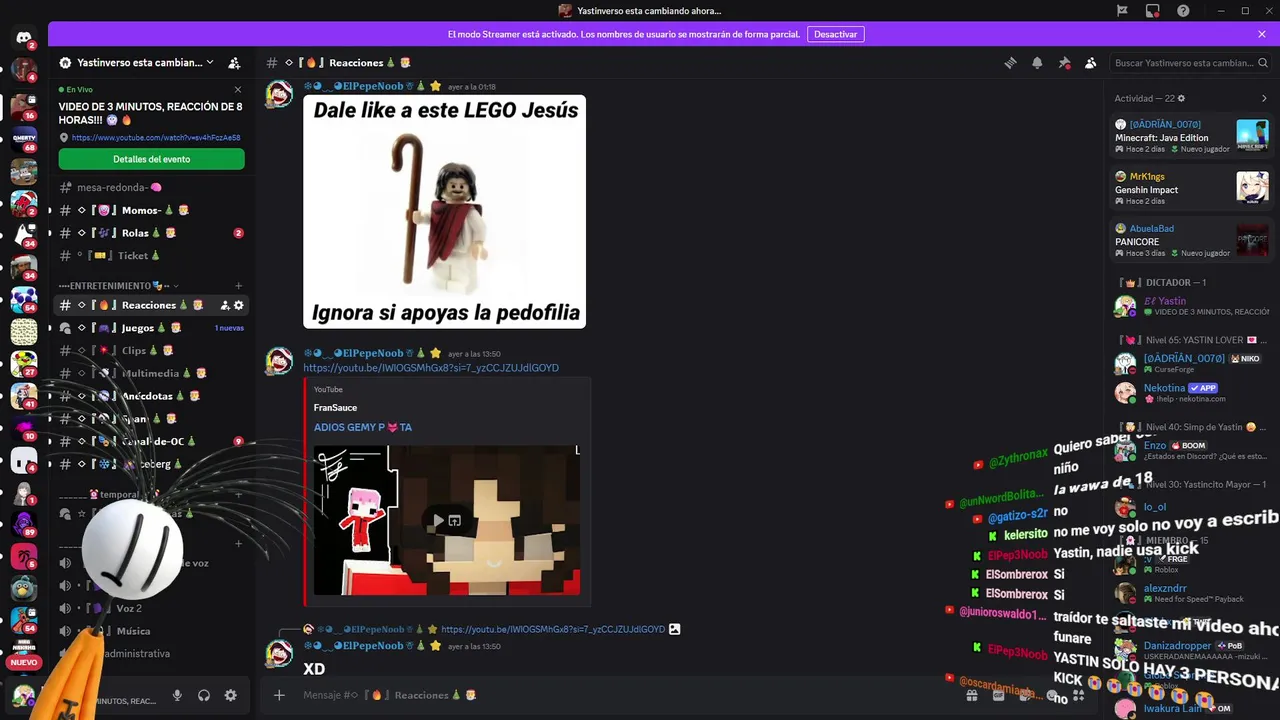Open notification settings bell icon
This screenshot has height=720, width=1280.
point(1037,63)
